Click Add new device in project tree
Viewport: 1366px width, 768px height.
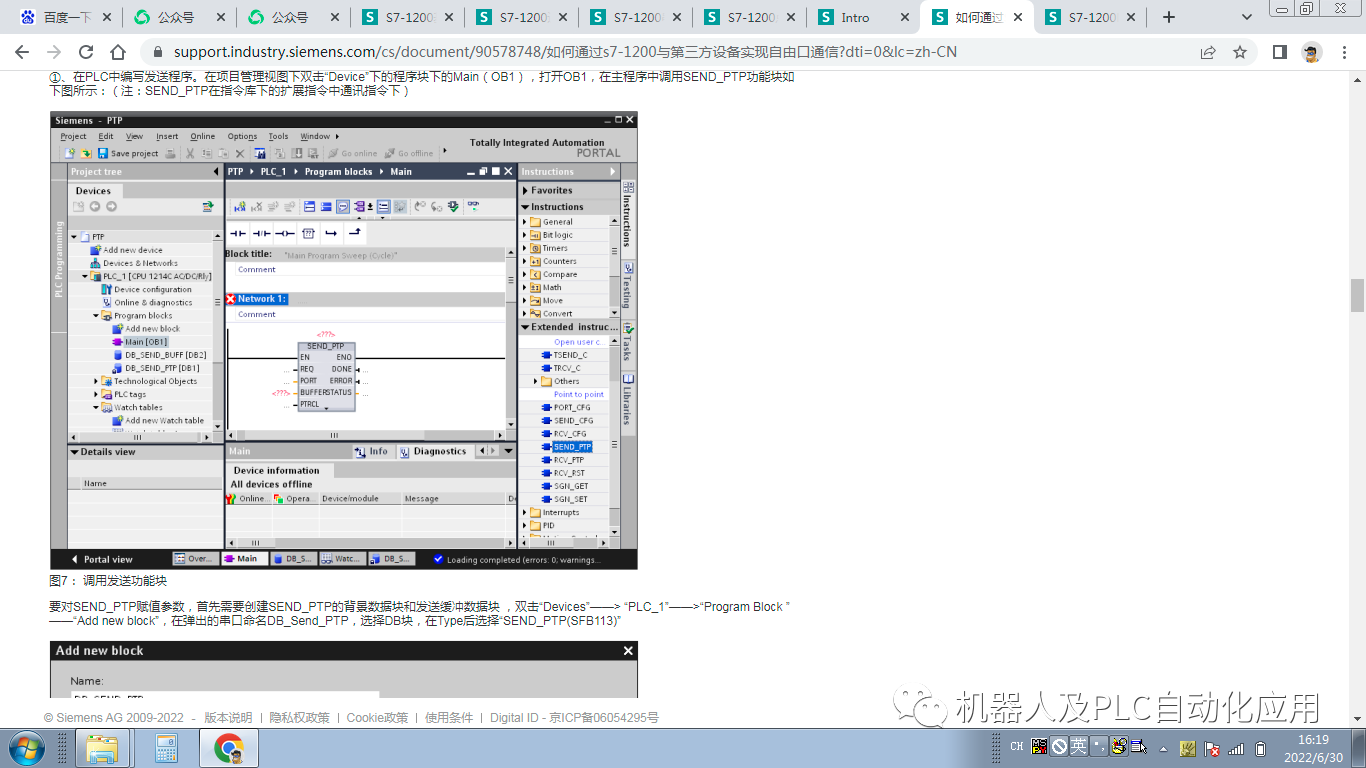coord(126,250)
